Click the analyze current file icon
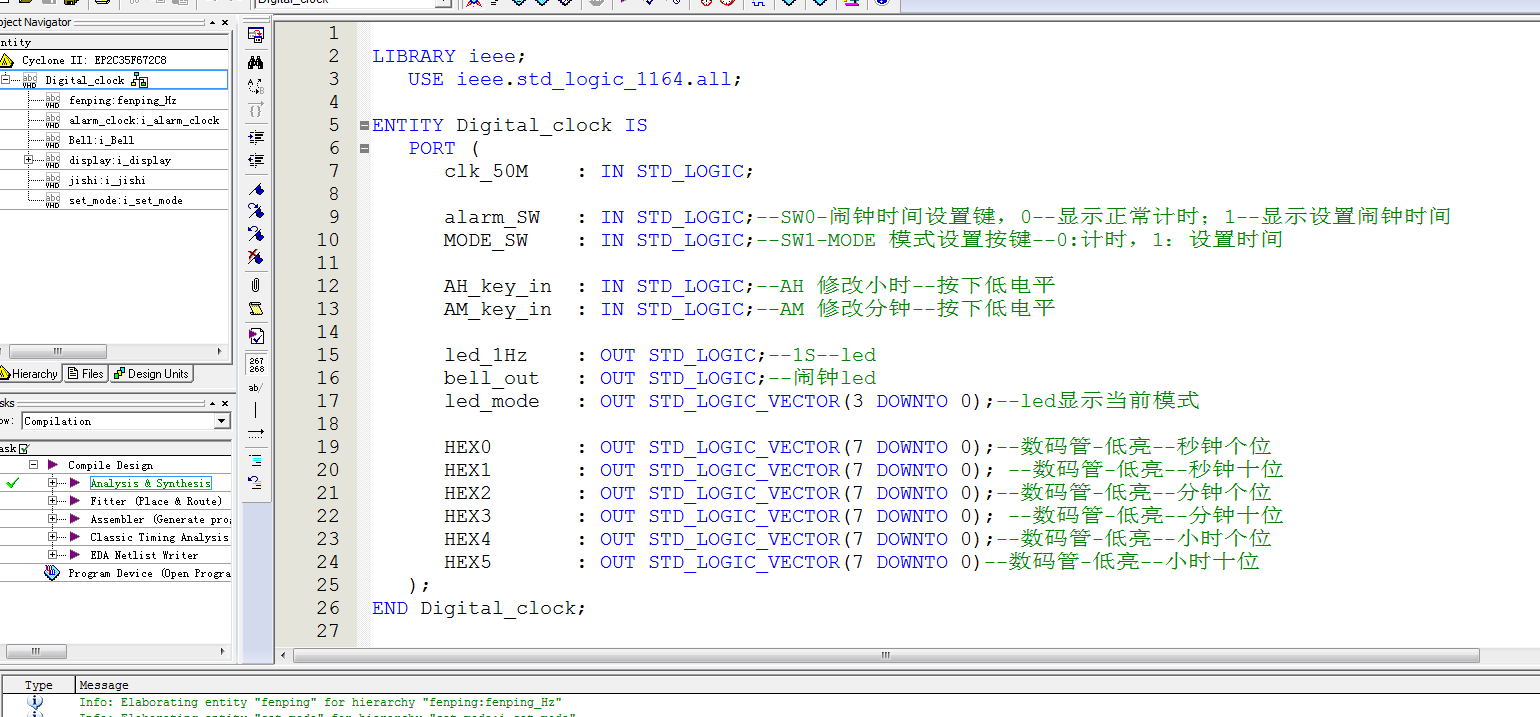Image resolution: width=1540 pixels, height=717 pixels. click(256, 335)
